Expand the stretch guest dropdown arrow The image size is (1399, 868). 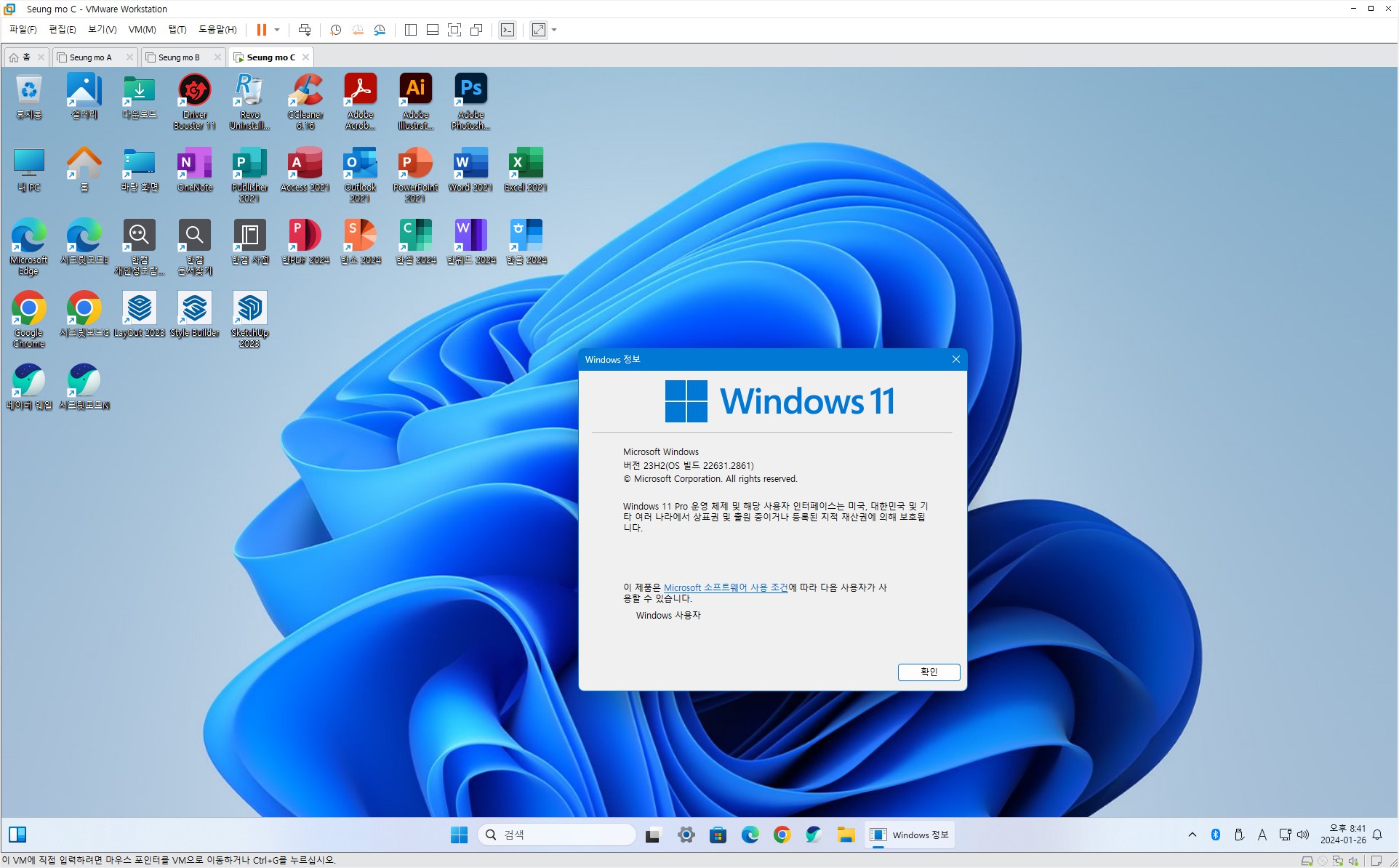[554, 30]
